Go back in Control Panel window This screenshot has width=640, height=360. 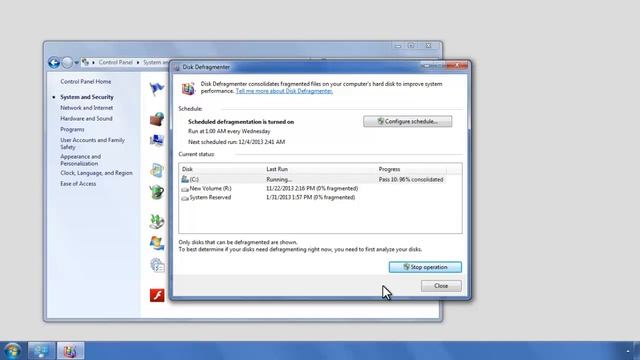click(x=54, y=62)
